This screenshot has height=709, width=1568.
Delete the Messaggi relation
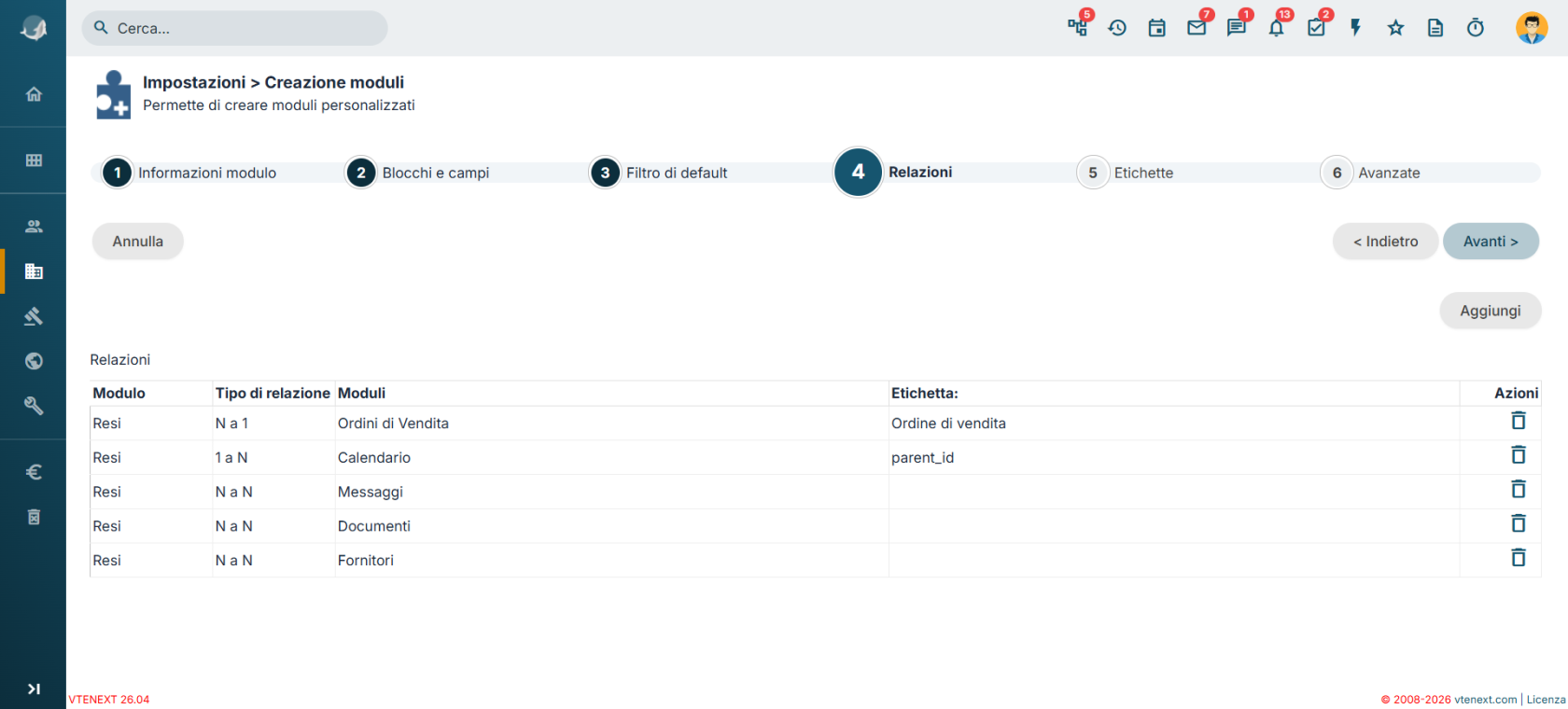coord(1519,490)
